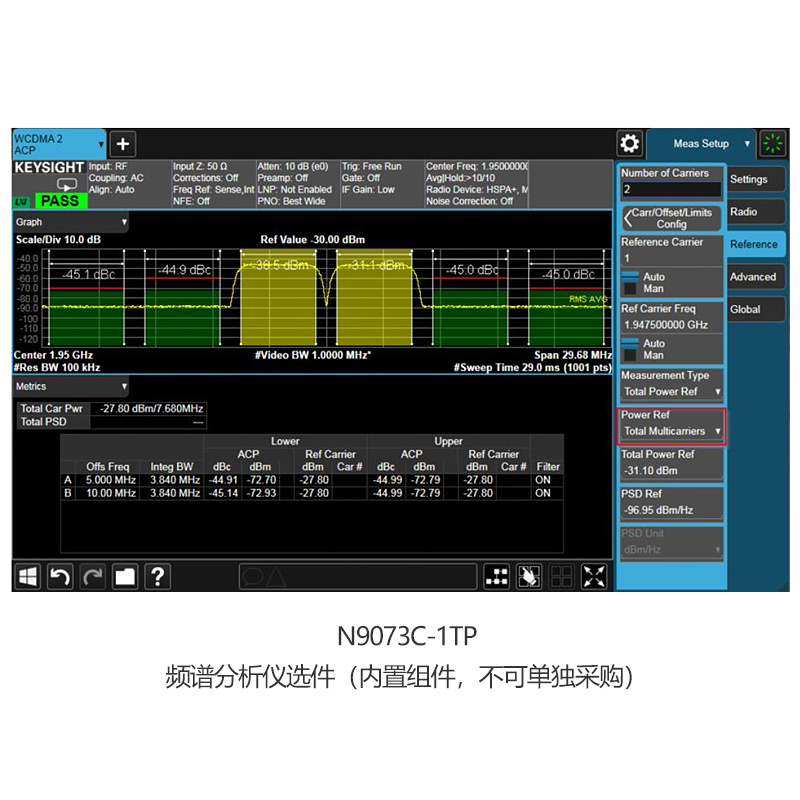Expand to full screen view
This screenshot has height=800, width=800.
[x=594, y=577]
